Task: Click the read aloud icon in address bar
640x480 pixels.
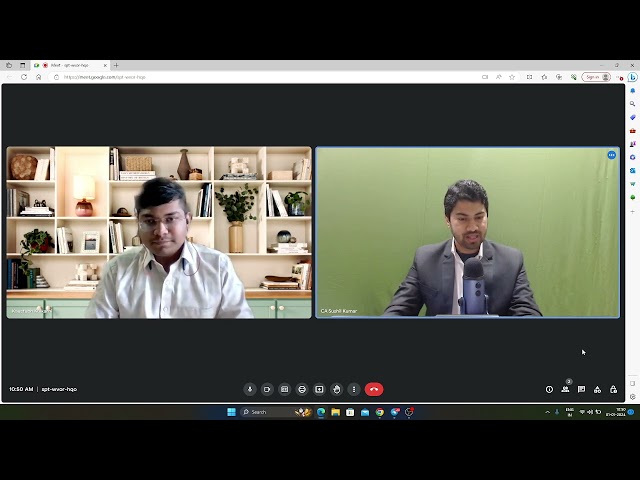Action: pos(498,77)
